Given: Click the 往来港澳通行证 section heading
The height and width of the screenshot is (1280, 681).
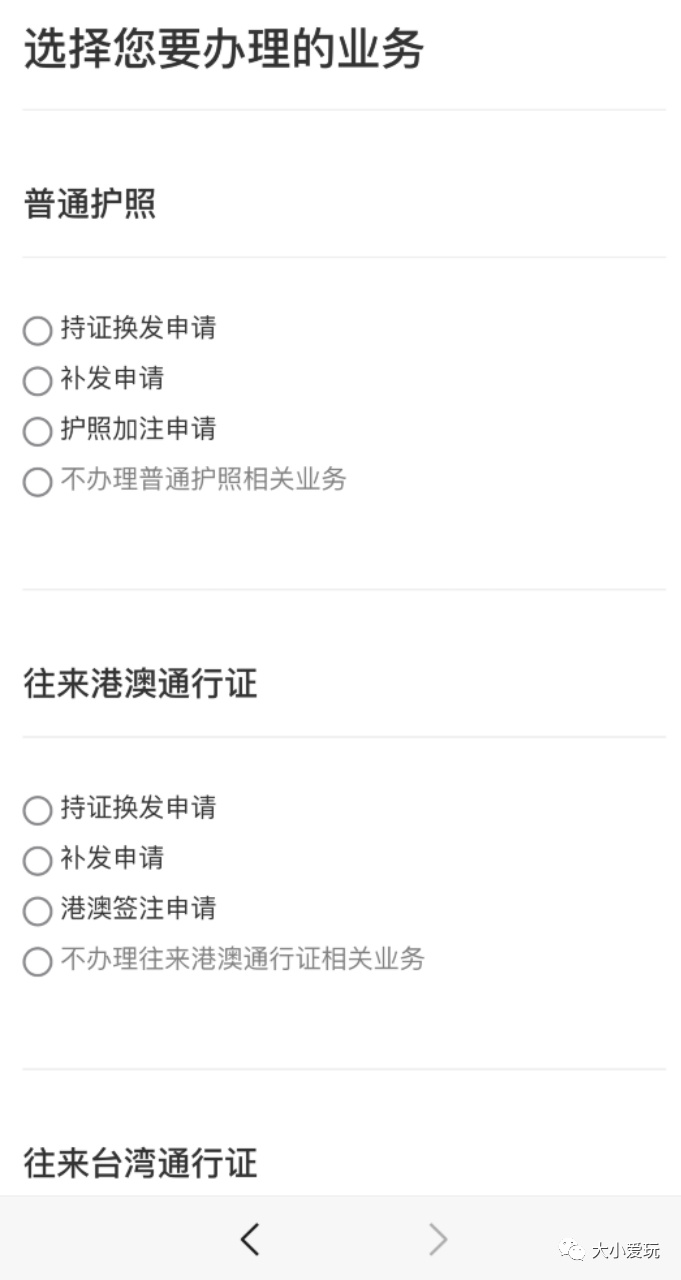Looking at the screenshot, I should (x=139, y=686).
